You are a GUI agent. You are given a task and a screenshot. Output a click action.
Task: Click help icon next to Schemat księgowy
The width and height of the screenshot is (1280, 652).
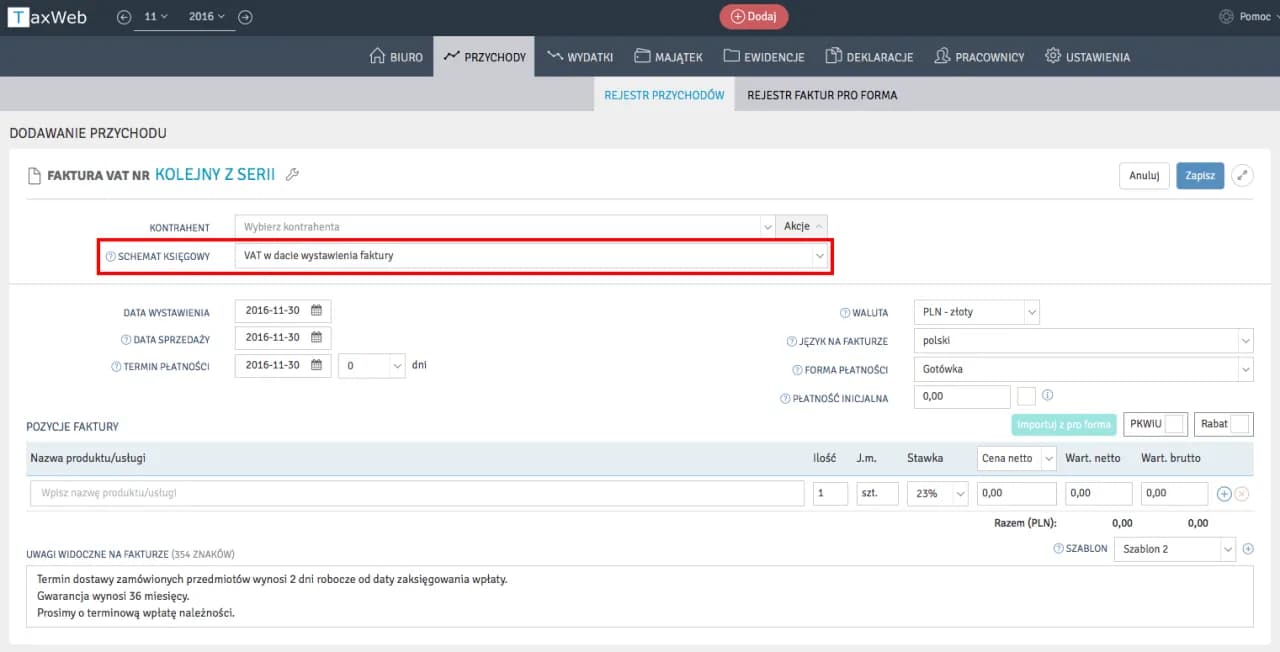tap(111, 257)
